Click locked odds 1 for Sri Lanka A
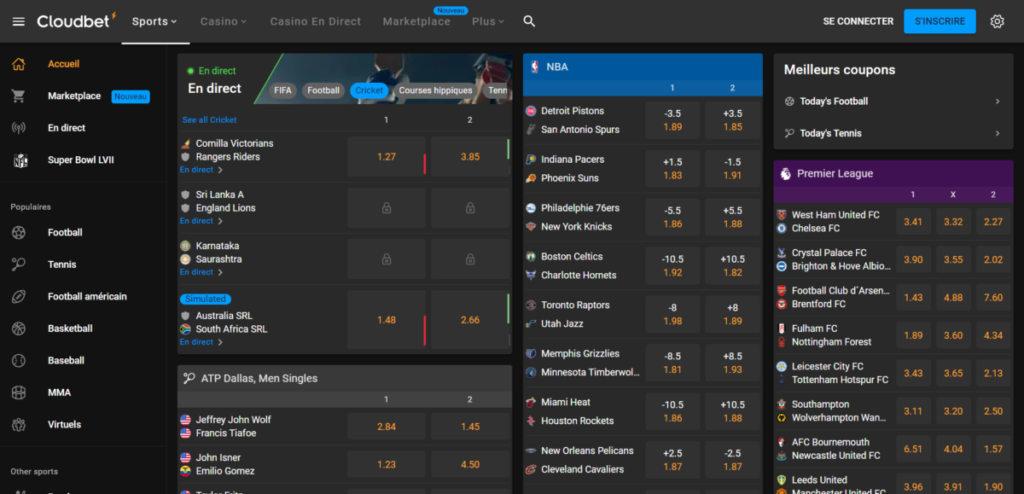The height and width of the screenshot is (494, 1024). point(386,208)
